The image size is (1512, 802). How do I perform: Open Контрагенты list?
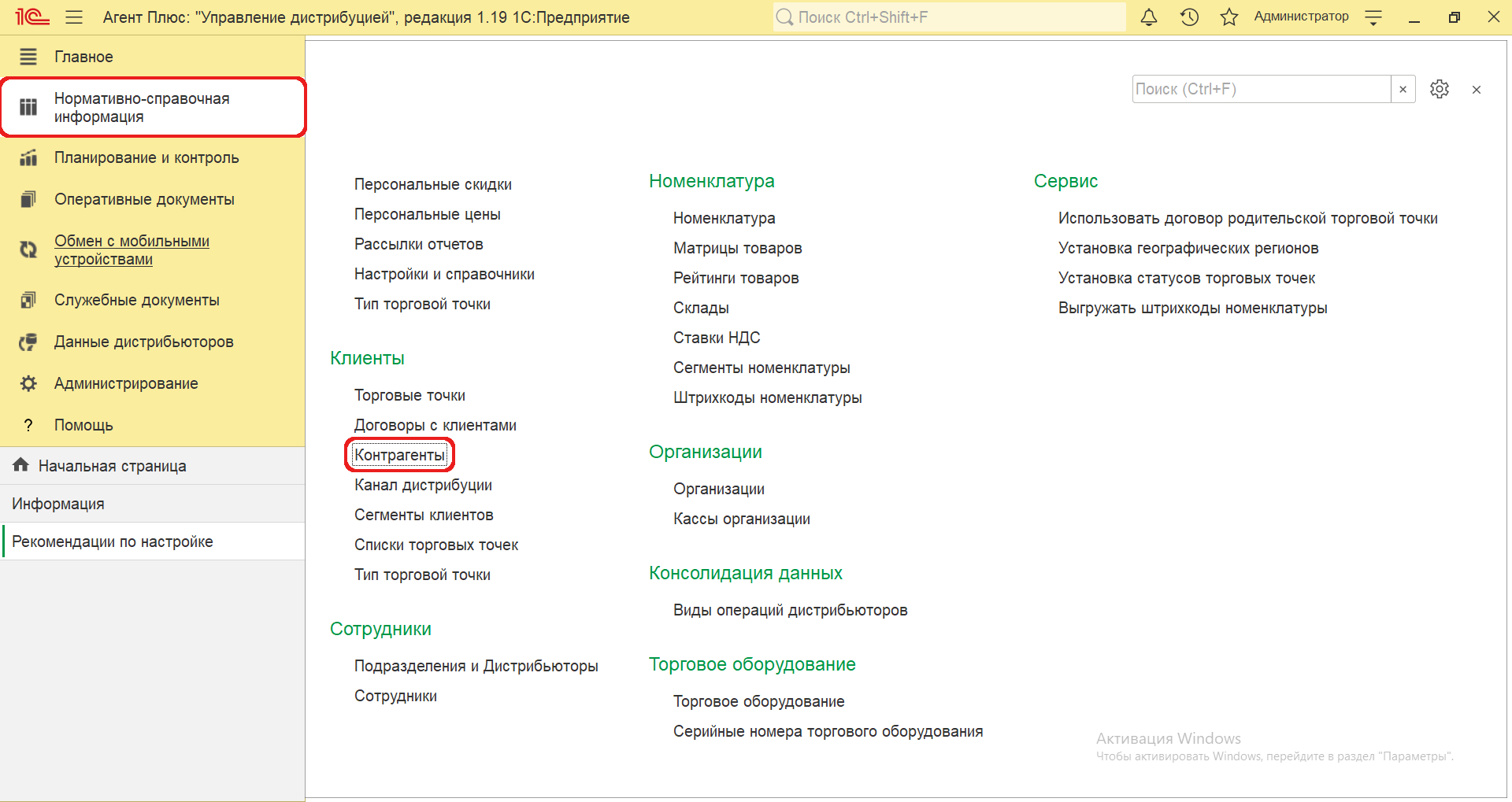coord(399,455)
